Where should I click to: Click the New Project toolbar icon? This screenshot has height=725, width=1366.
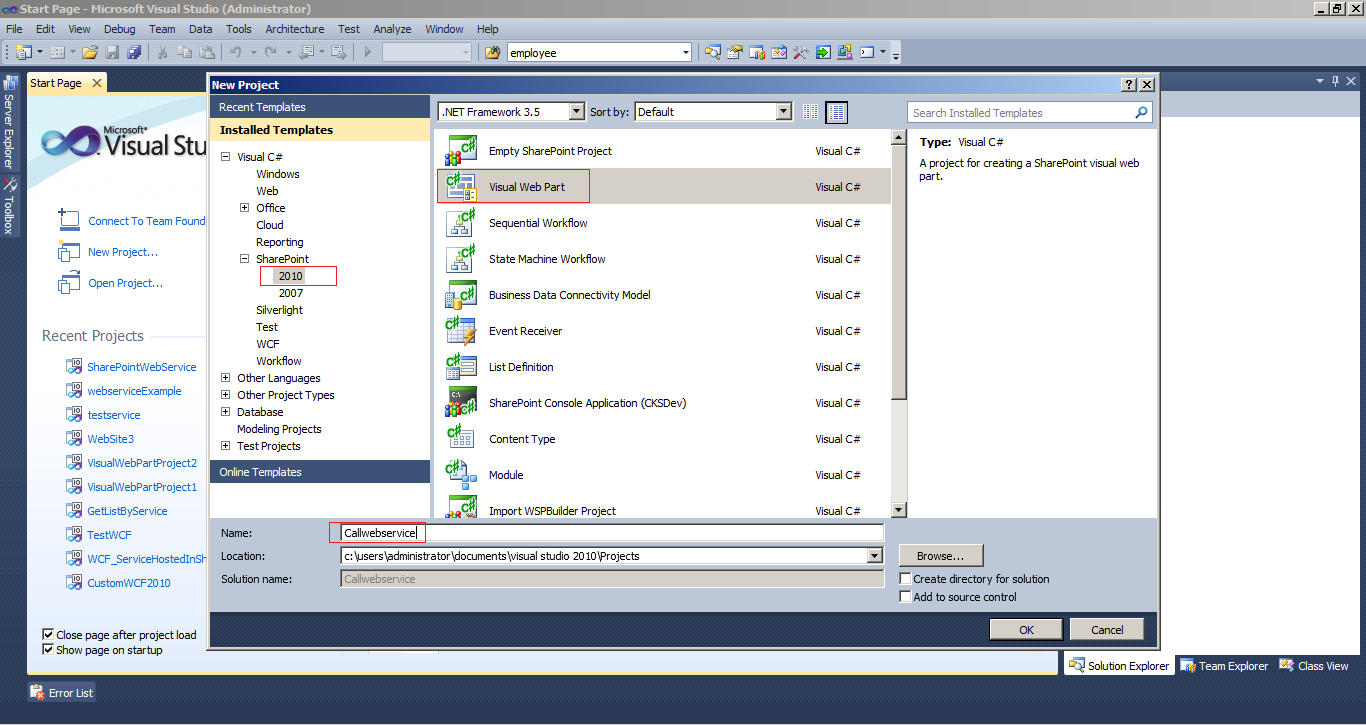24,52
